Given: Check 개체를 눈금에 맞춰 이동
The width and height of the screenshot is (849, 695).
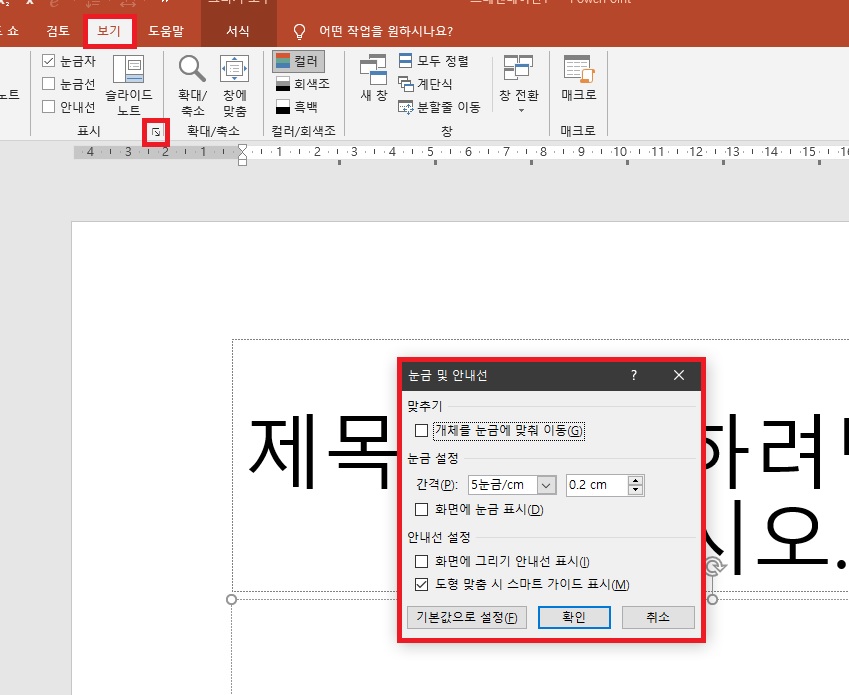Looking at the screenshot, I should click(421, 430).
